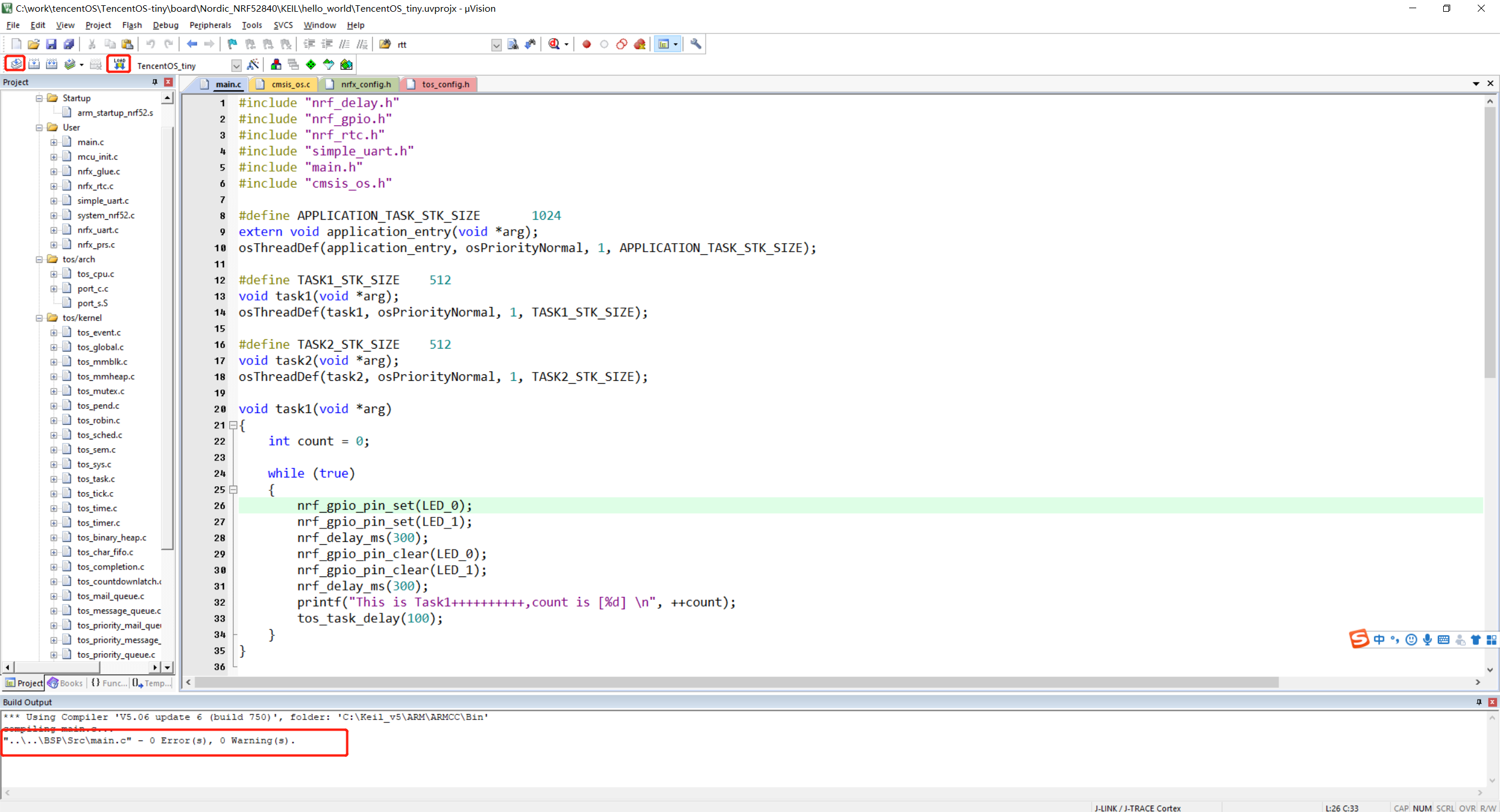Image resolution: width=1500 pixels, height=812 pixels.
Task: Click Sogou input Chinese mode indicator
Action: [1379, 639]
